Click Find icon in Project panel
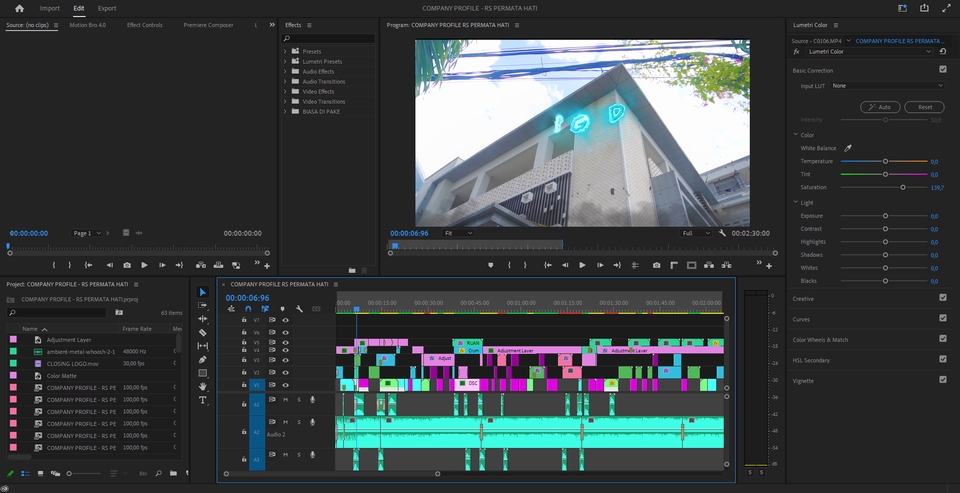Image resolution: width=960 pixels, height=493 pixels. click(x=158, y=473)
